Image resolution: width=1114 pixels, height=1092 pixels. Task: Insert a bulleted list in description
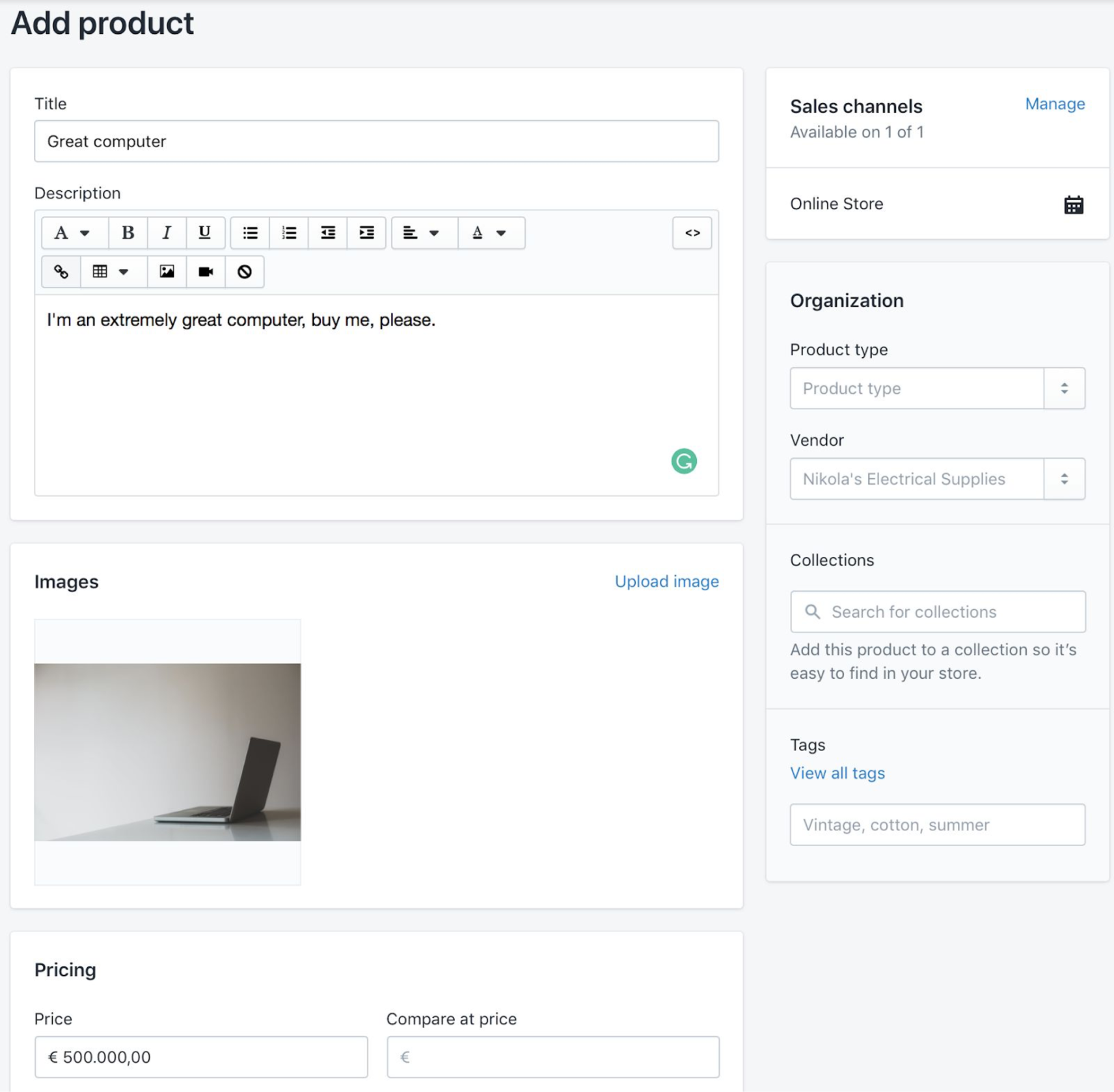pos(250,233)
